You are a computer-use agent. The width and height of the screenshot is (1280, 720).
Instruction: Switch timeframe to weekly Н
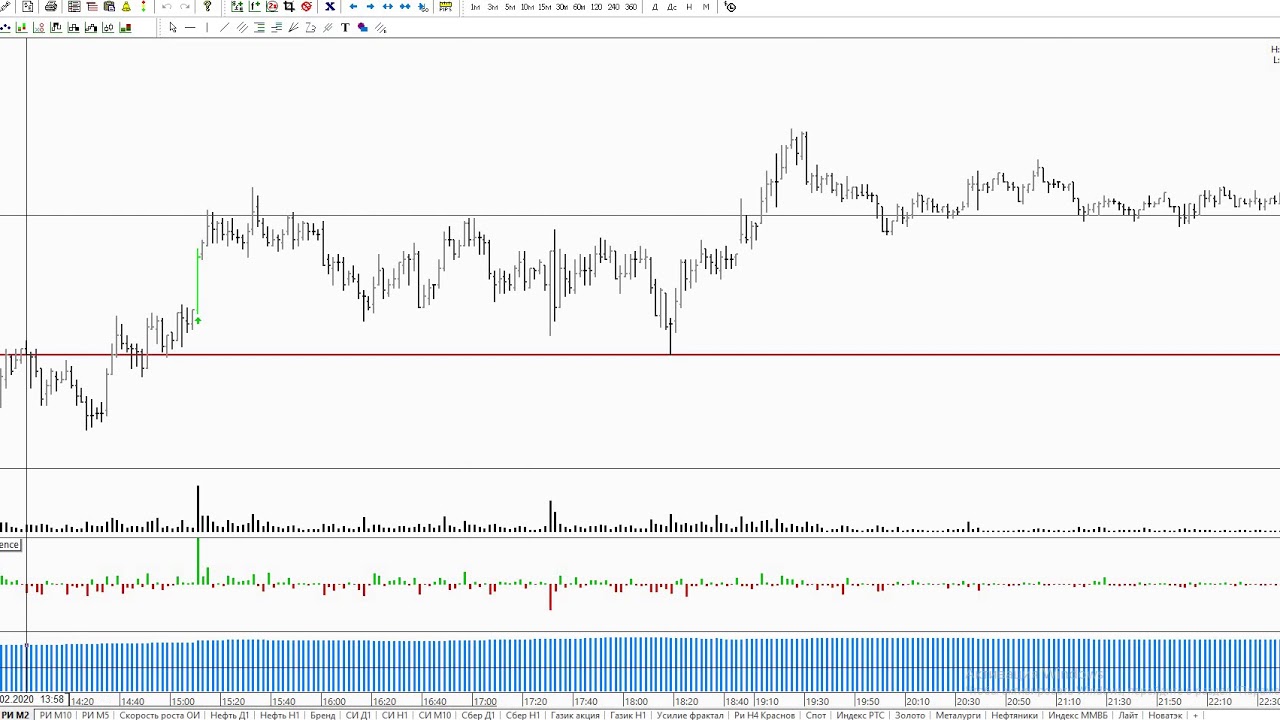[689, 7]
